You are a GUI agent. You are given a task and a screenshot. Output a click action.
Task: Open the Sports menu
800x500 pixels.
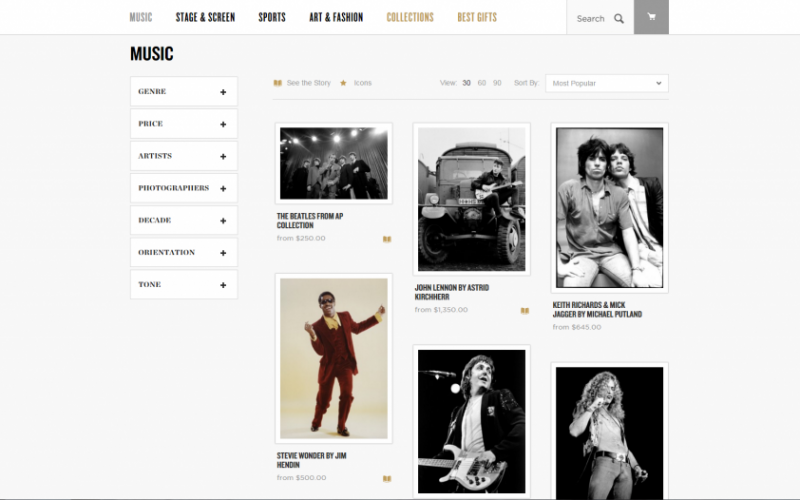pos(272,17)
